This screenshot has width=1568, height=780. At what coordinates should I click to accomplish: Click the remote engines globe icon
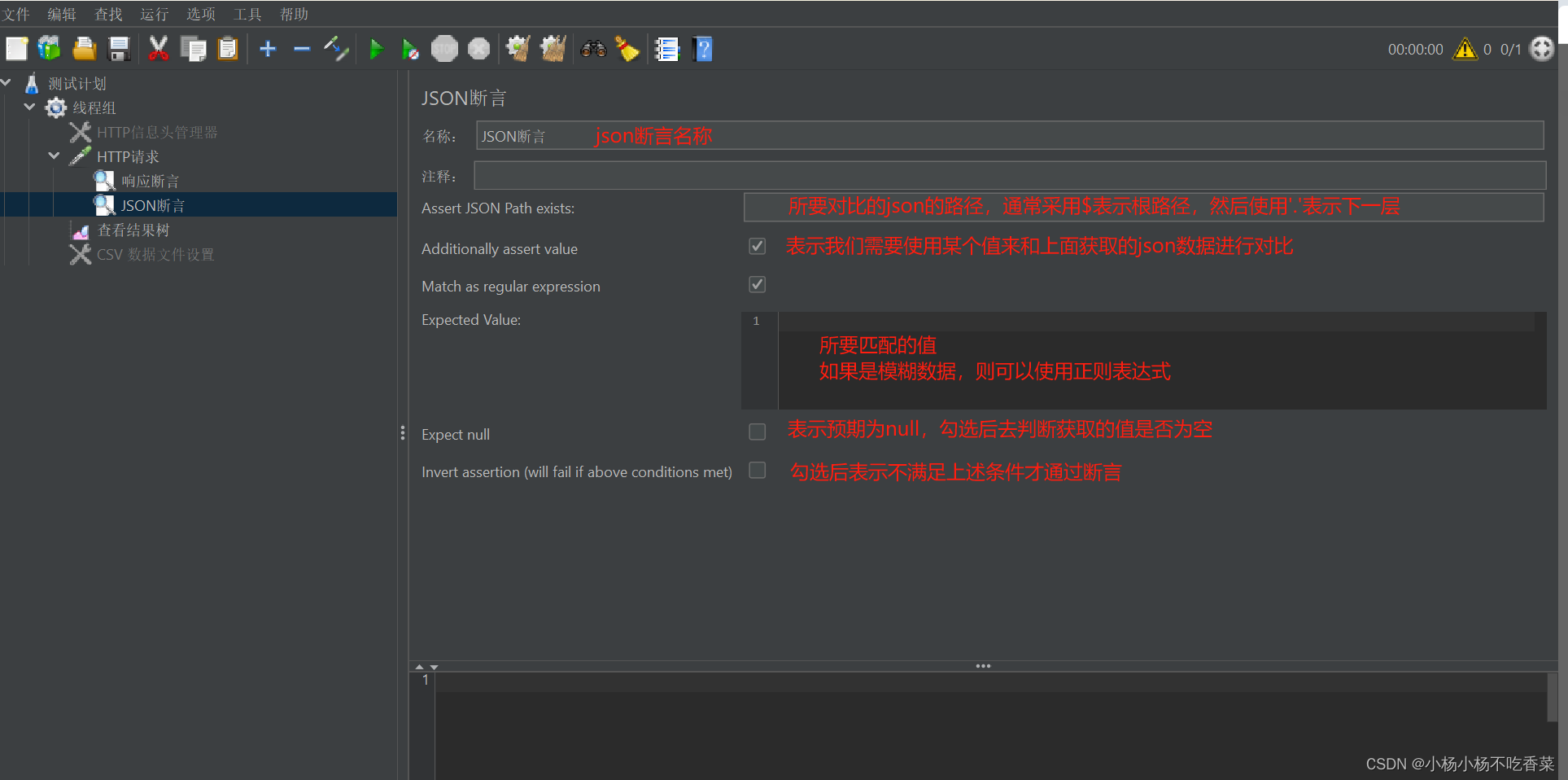click(x=1542, y=49)
